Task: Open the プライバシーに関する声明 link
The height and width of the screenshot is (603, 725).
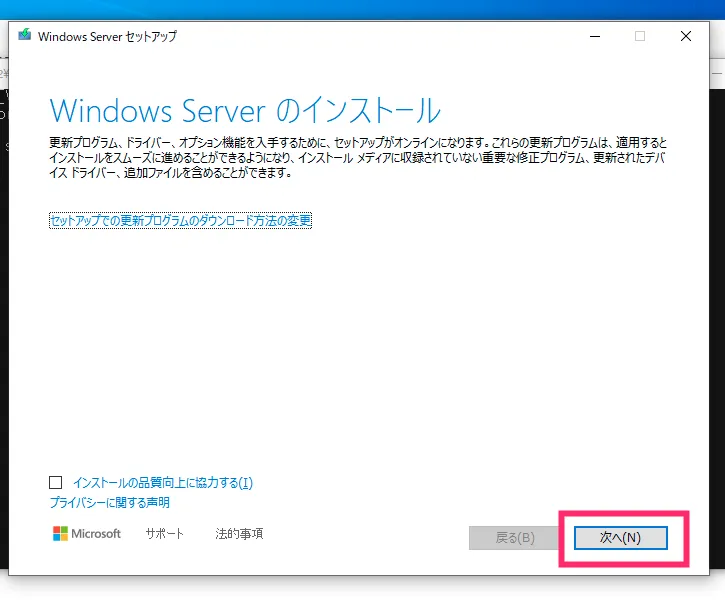Action: coord(110,503)
